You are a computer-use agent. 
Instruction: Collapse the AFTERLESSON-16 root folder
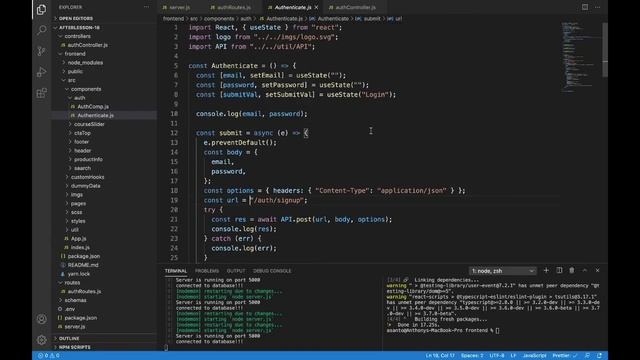point(79,27)
